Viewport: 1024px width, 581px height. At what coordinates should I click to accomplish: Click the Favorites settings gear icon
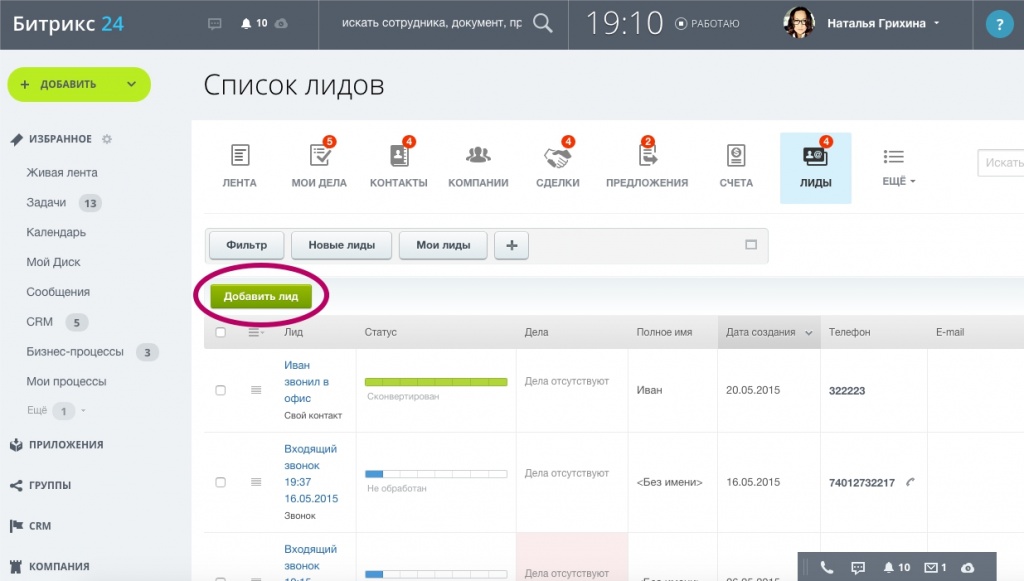pos(107,139)
